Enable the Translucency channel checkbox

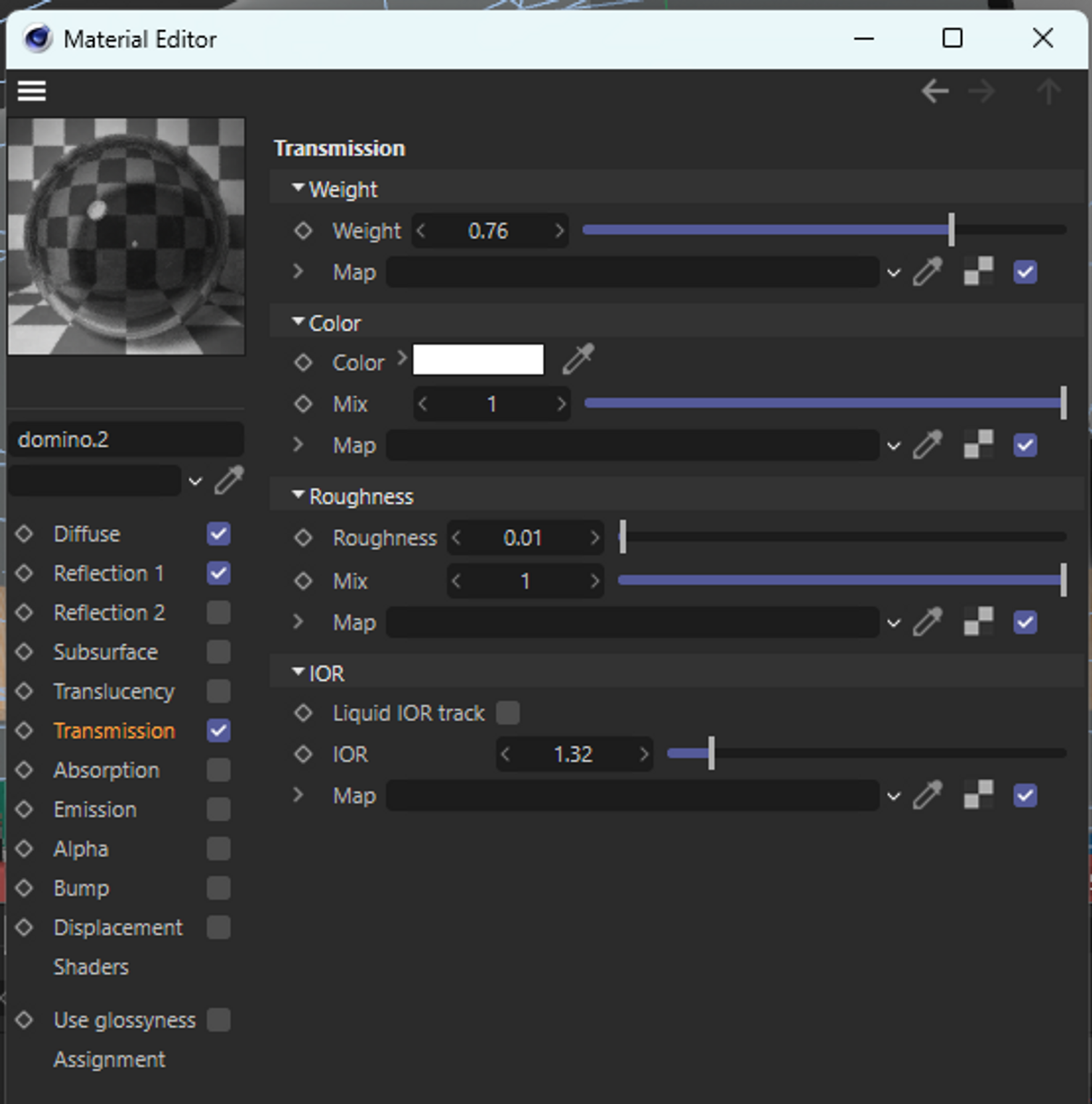(218, 691)
